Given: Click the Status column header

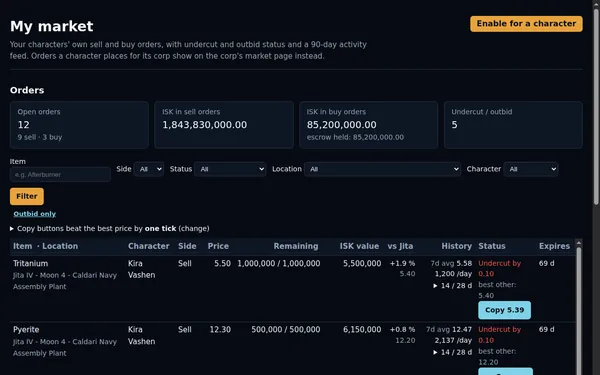Looking at the screenshot, I should pyautogui.click(x=492, y=246).
